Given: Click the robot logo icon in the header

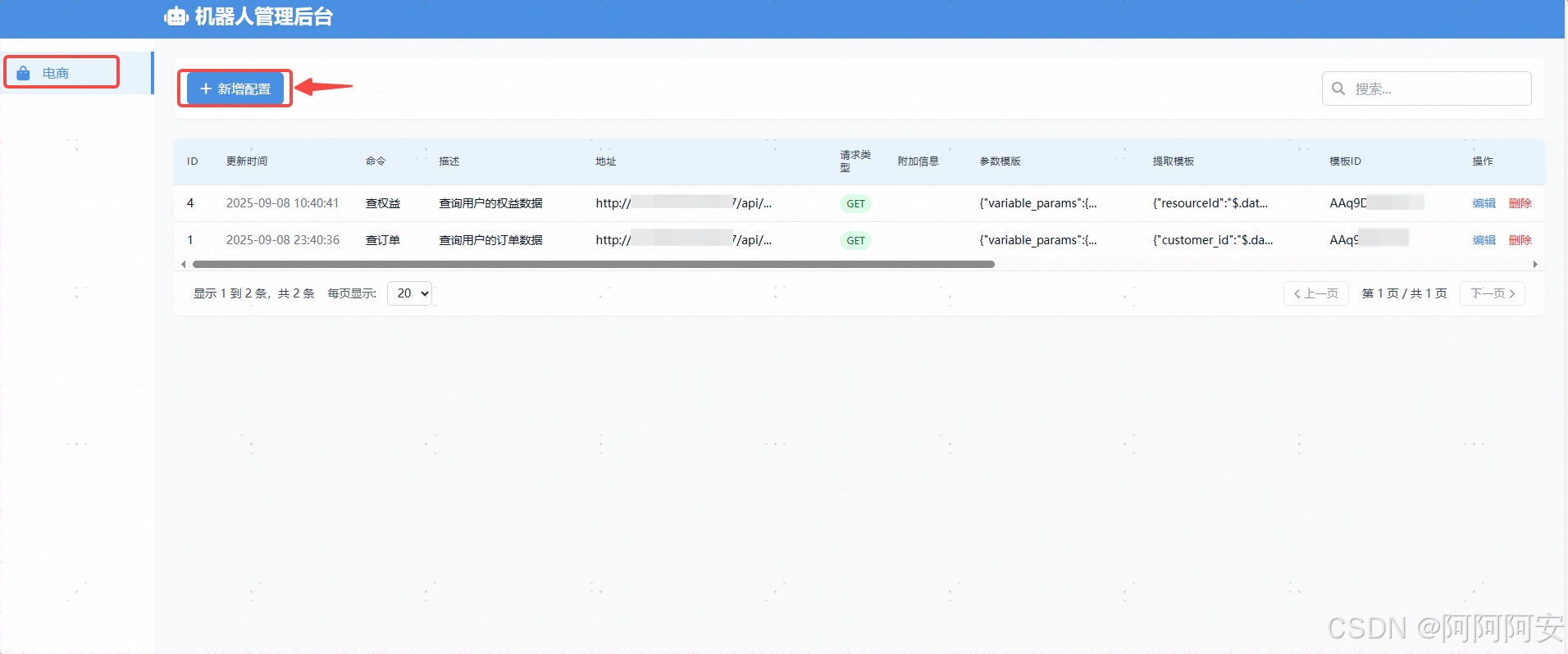Looking at the screenshot, I should [x=176, y=16].
